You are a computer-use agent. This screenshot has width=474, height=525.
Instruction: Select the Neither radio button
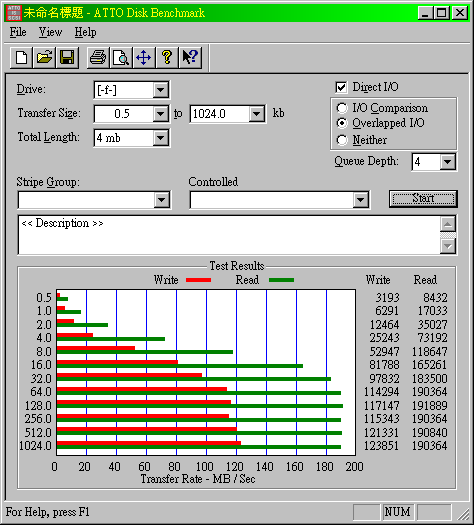[342, 140]
